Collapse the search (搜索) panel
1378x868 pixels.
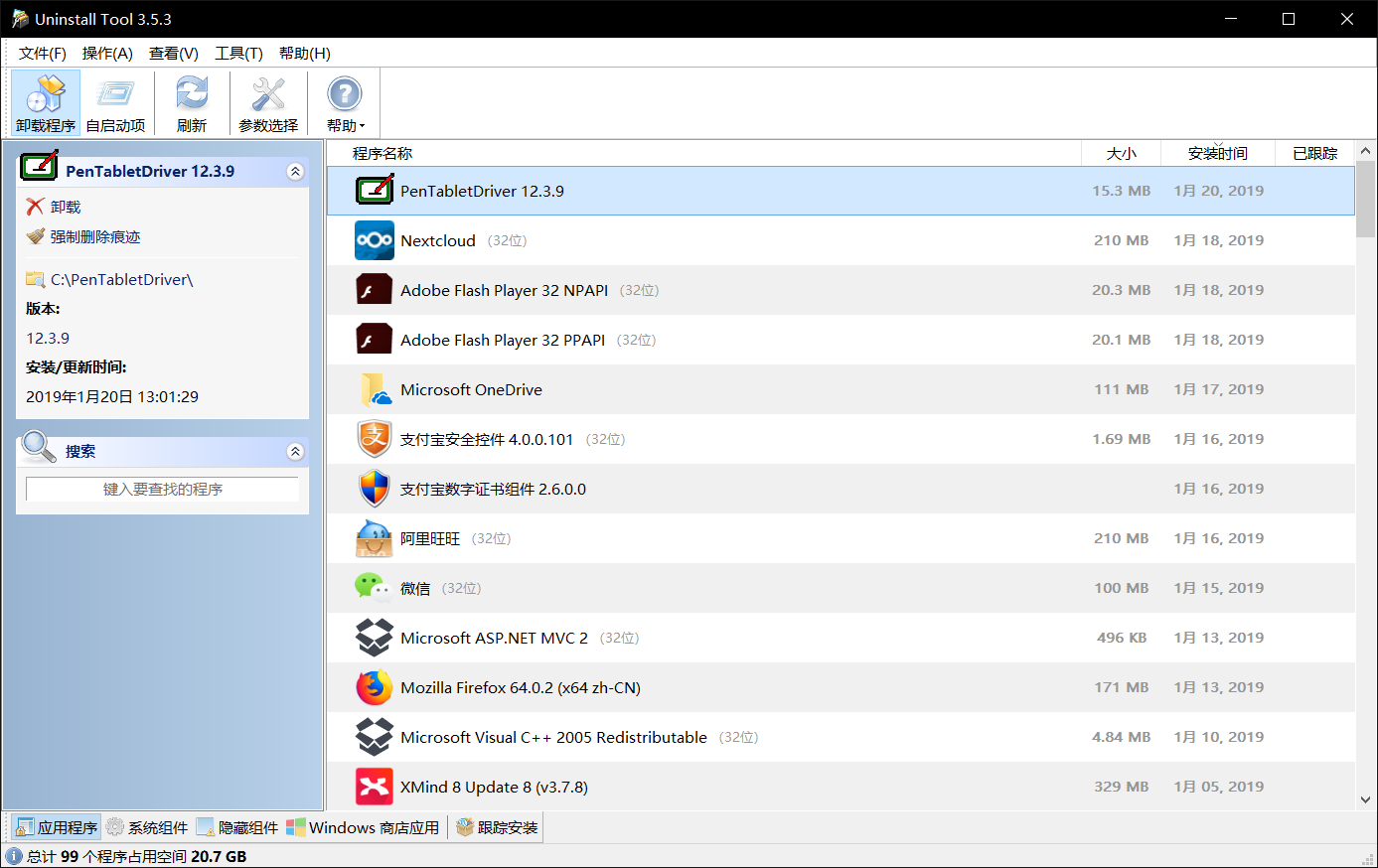pos(295,452)
